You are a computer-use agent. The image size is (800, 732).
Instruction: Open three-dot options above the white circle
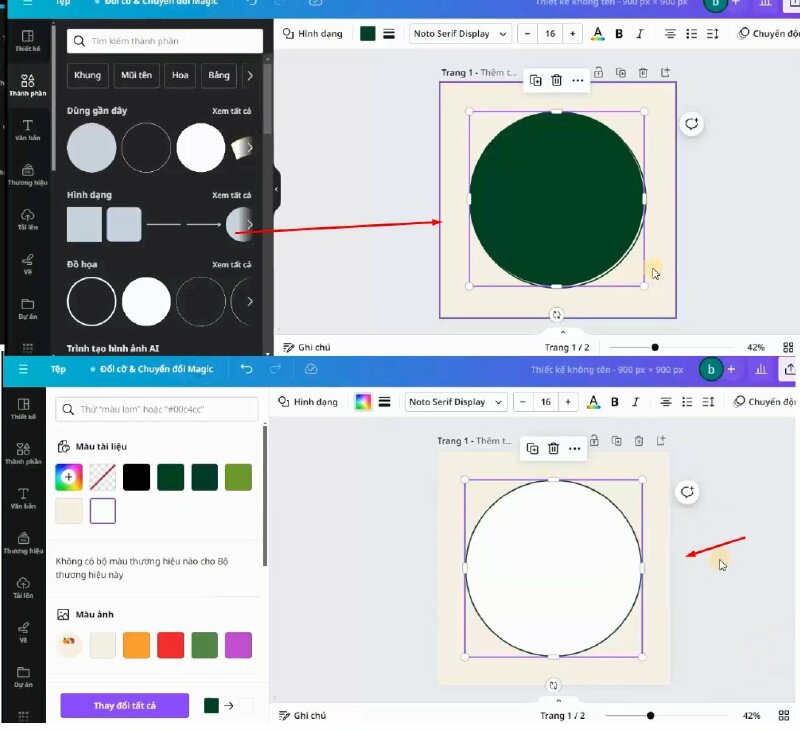pyautogui.click(x=574, y=449)
